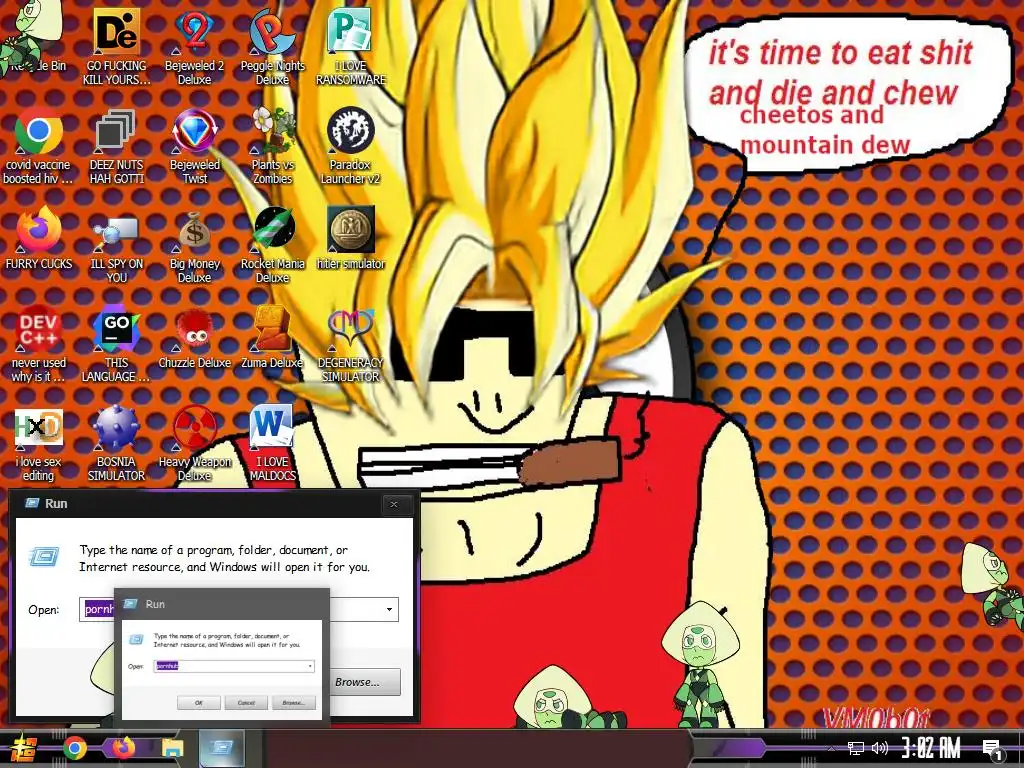Open Peggle Nights Deluxe shortcut
The width and height of the screenshot is (1024, 768).
click(x=272, y=46)
